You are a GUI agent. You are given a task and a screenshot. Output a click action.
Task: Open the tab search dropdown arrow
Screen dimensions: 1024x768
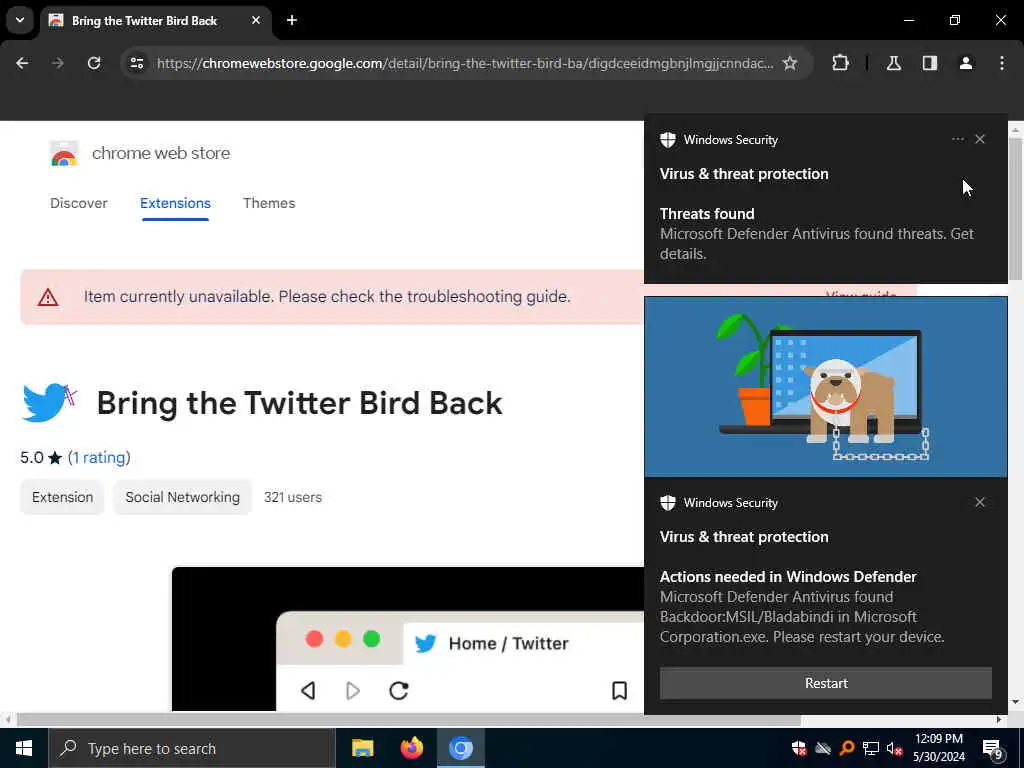click(x=20, y=20)
